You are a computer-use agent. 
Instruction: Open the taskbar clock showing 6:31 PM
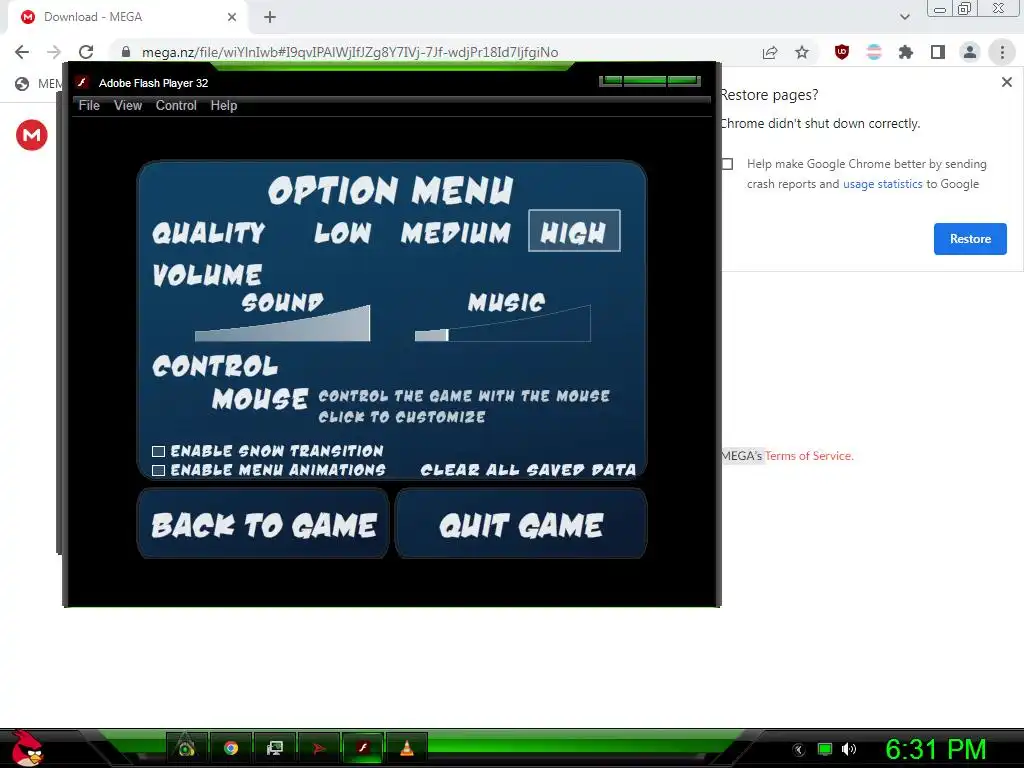pyautogui.click(x=936, y=749)
